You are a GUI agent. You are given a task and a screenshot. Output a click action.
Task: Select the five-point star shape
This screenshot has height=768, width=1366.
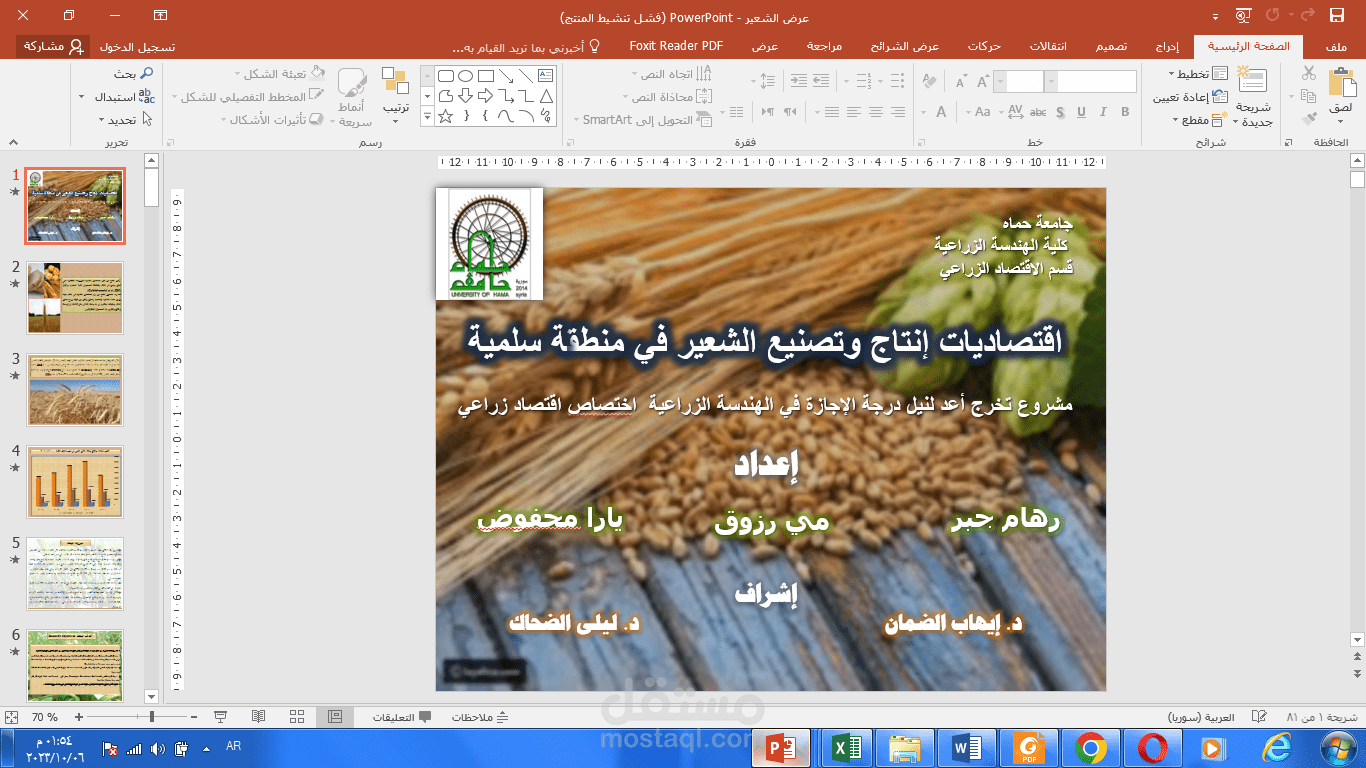(445, 116)
